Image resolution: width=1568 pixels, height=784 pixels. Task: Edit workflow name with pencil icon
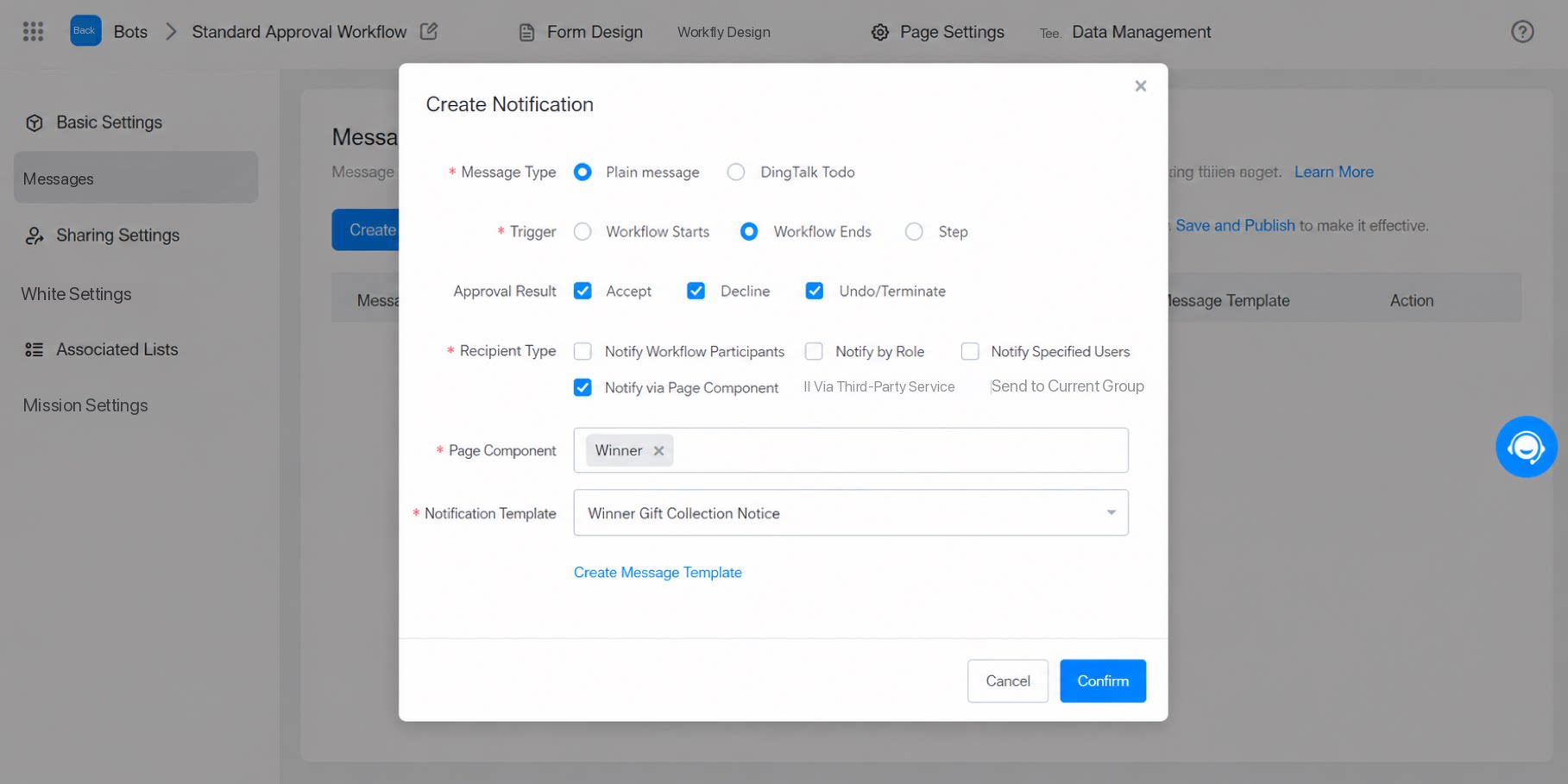(429, 31)
